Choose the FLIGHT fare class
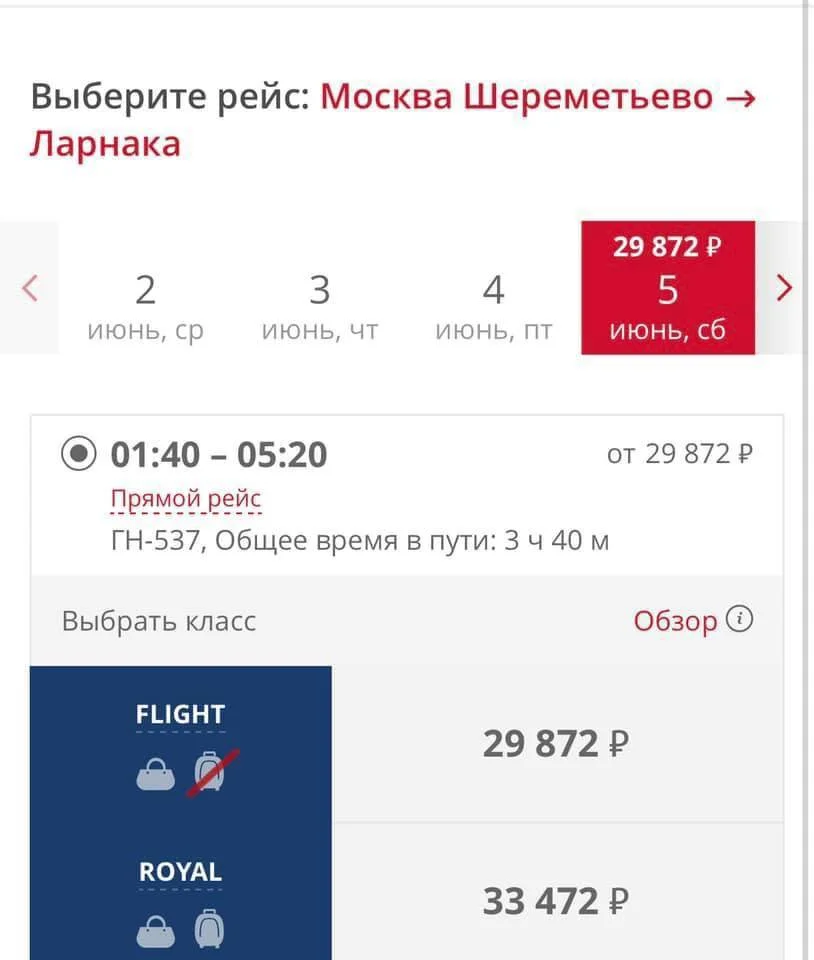Screen dimensions: 814x960 [181, 715]
